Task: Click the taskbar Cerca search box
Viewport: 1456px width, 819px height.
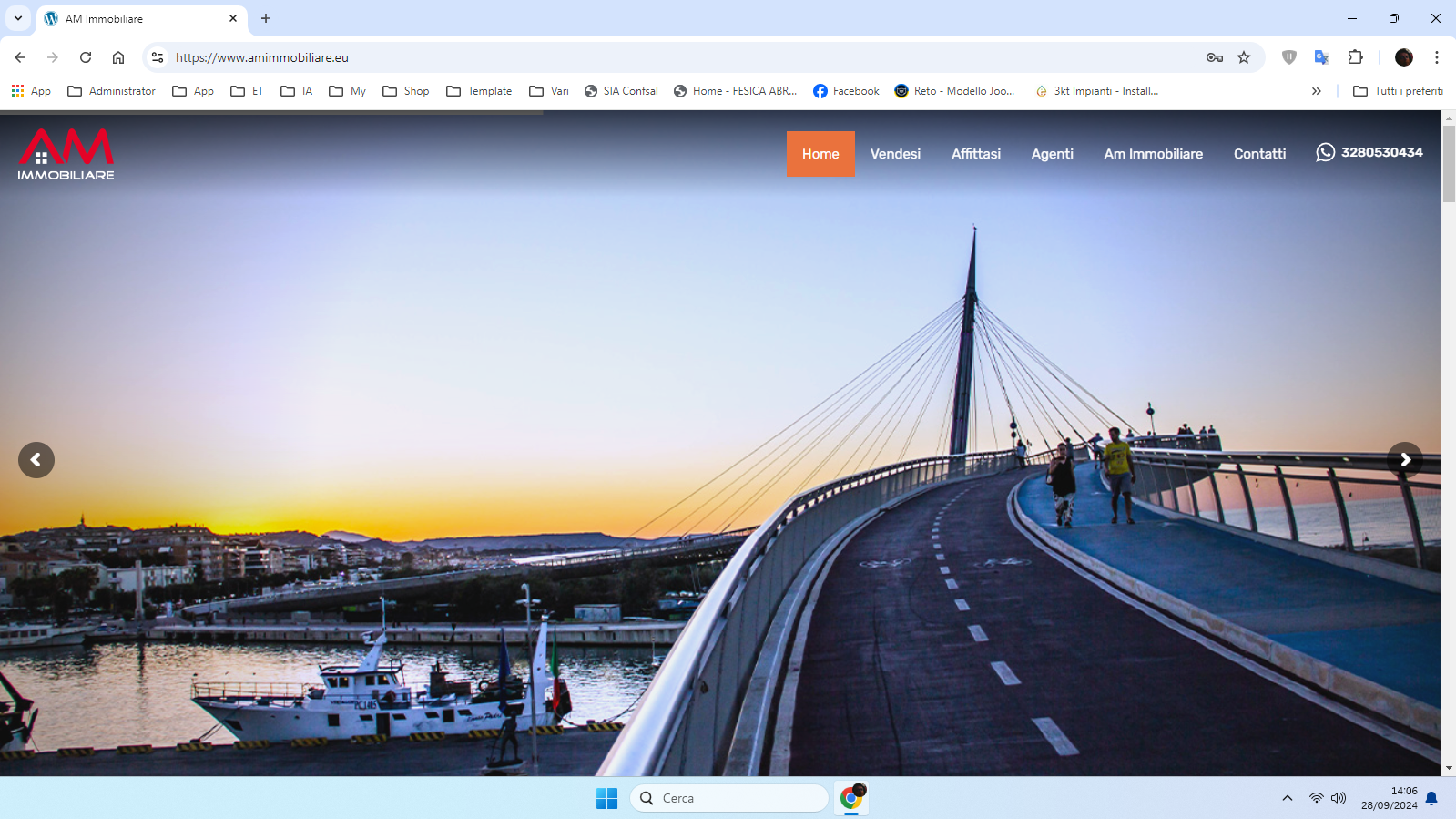Action: [x=729, y=798]
